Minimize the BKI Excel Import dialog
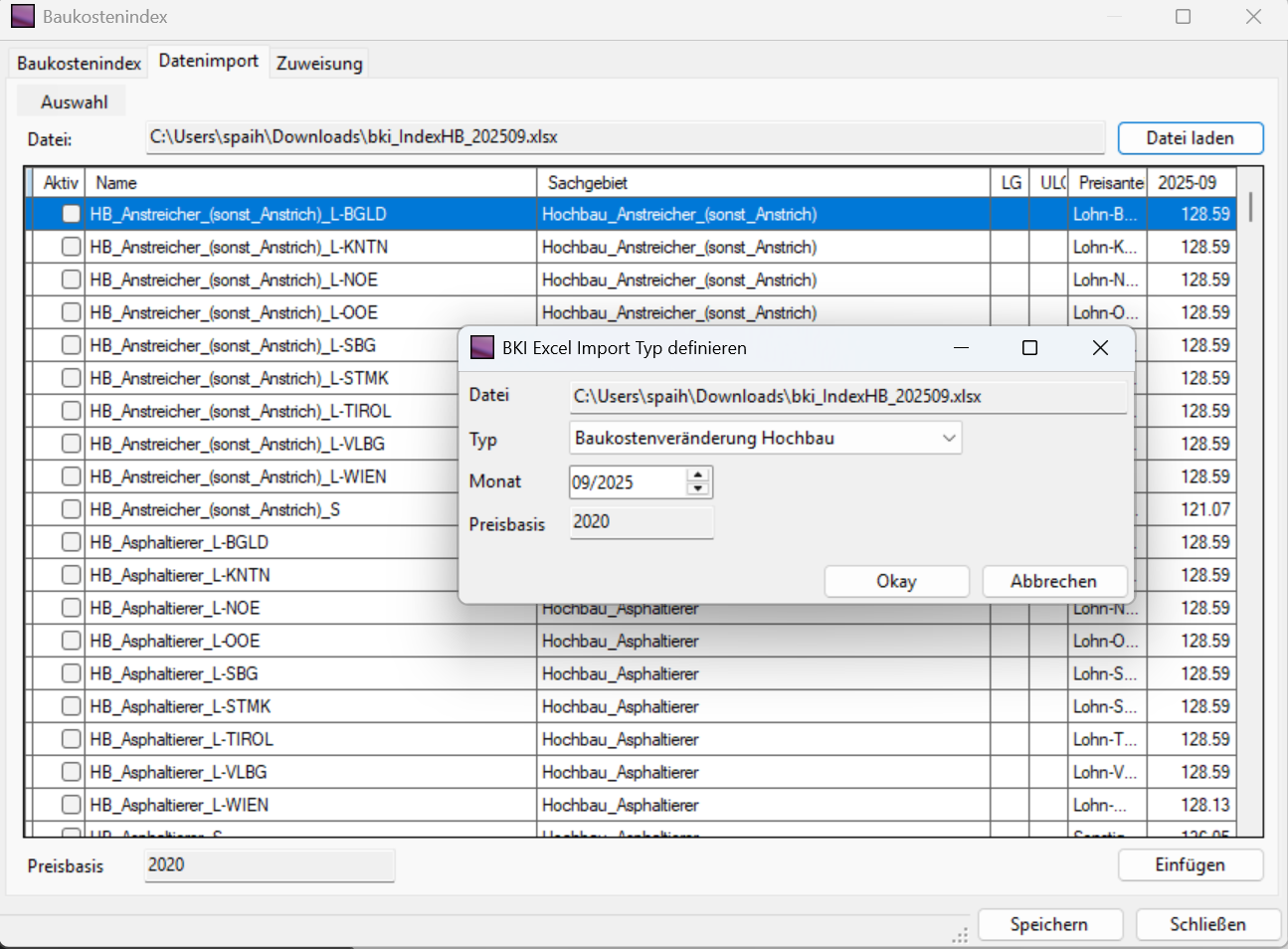The width and height of the screenshot is (1288, 949). point(961,347)
